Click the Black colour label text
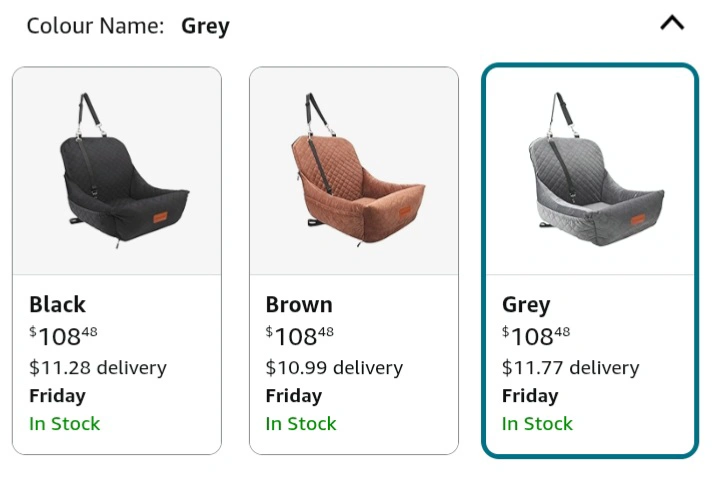 tap(57, 304)
